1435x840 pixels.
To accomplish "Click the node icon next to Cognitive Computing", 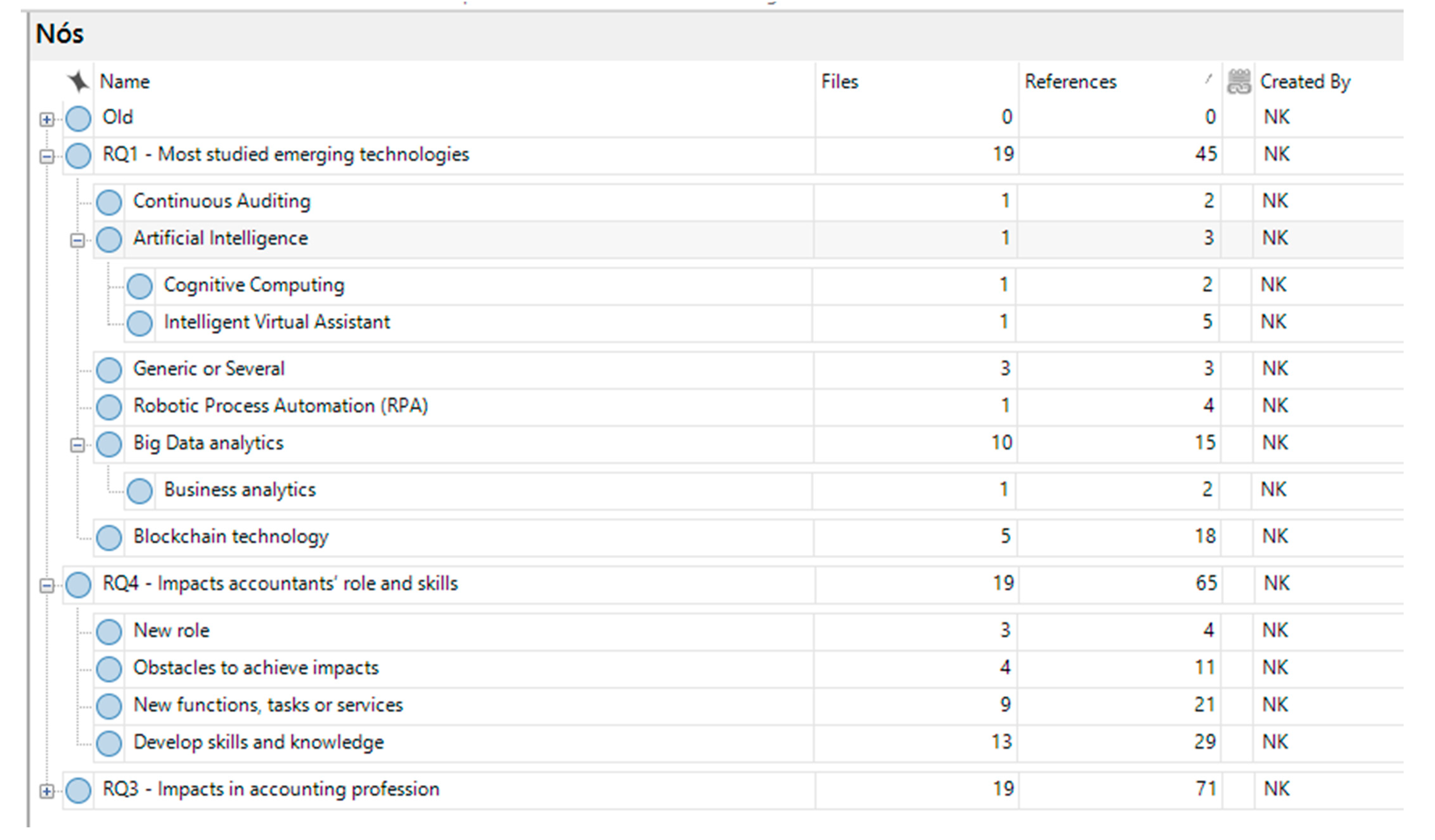I will pyautogui.click(x=139, y=286).
